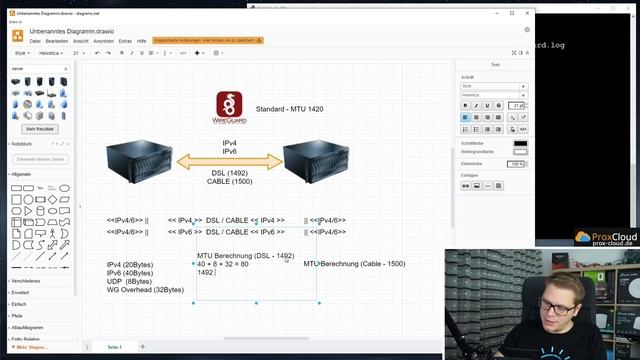Undo the last action in toolbar
The image size is (640, 360).
97,53
